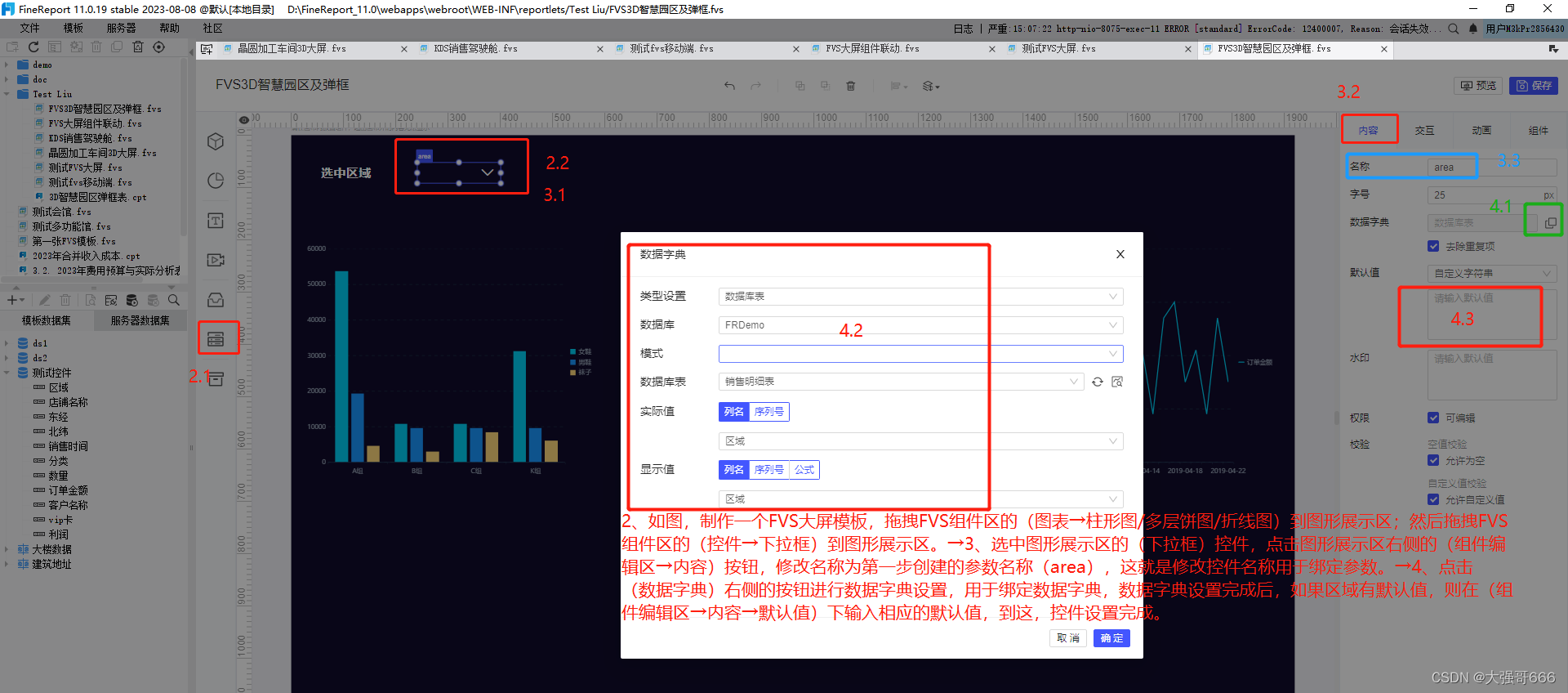Open the layer order dropdown icon
The image size is (1568, 693).
(931, 86)
